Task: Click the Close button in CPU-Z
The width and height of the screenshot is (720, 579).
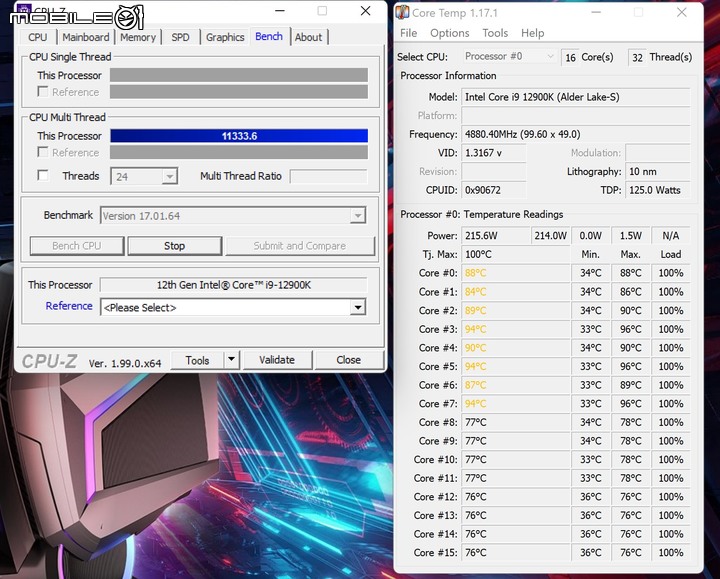Action: pyautogui.click(x=349, y=360)
